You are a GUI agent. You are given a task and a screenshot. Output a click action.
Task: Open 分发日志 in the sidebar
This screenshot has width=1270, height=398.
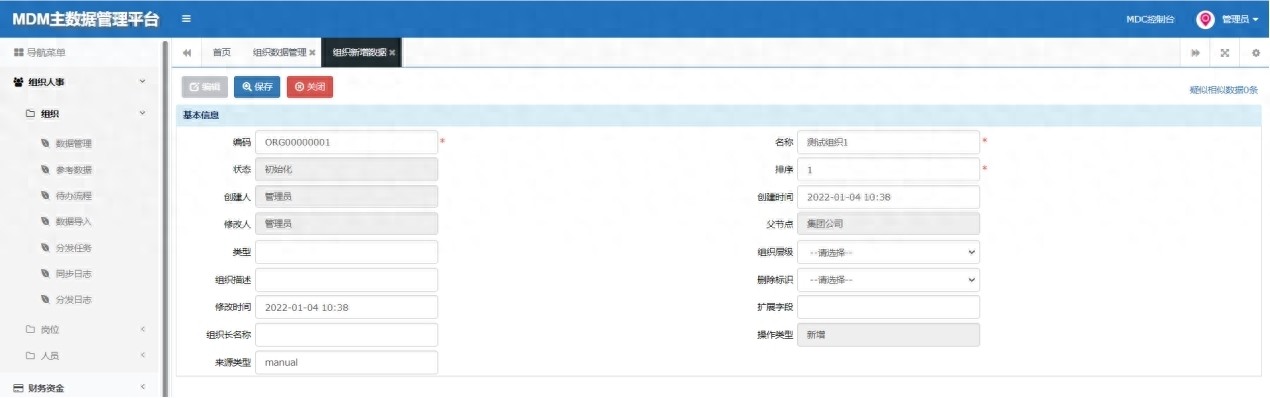tap(73, 300)
